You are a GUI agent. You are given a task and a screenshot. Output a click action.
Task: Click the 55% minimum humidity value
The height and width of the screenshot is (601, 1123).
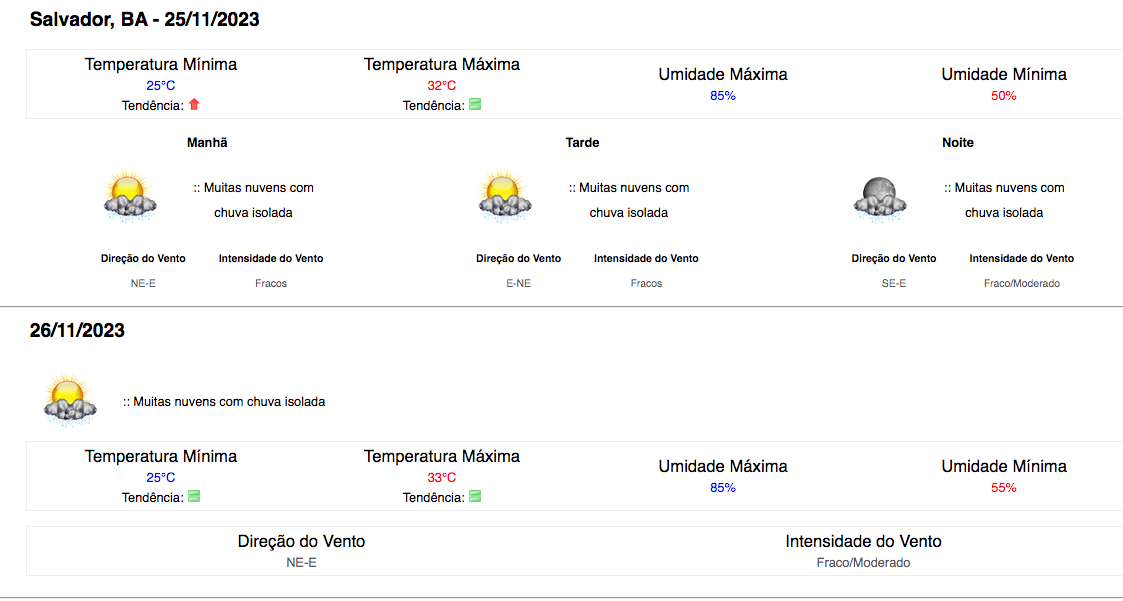1003,488
